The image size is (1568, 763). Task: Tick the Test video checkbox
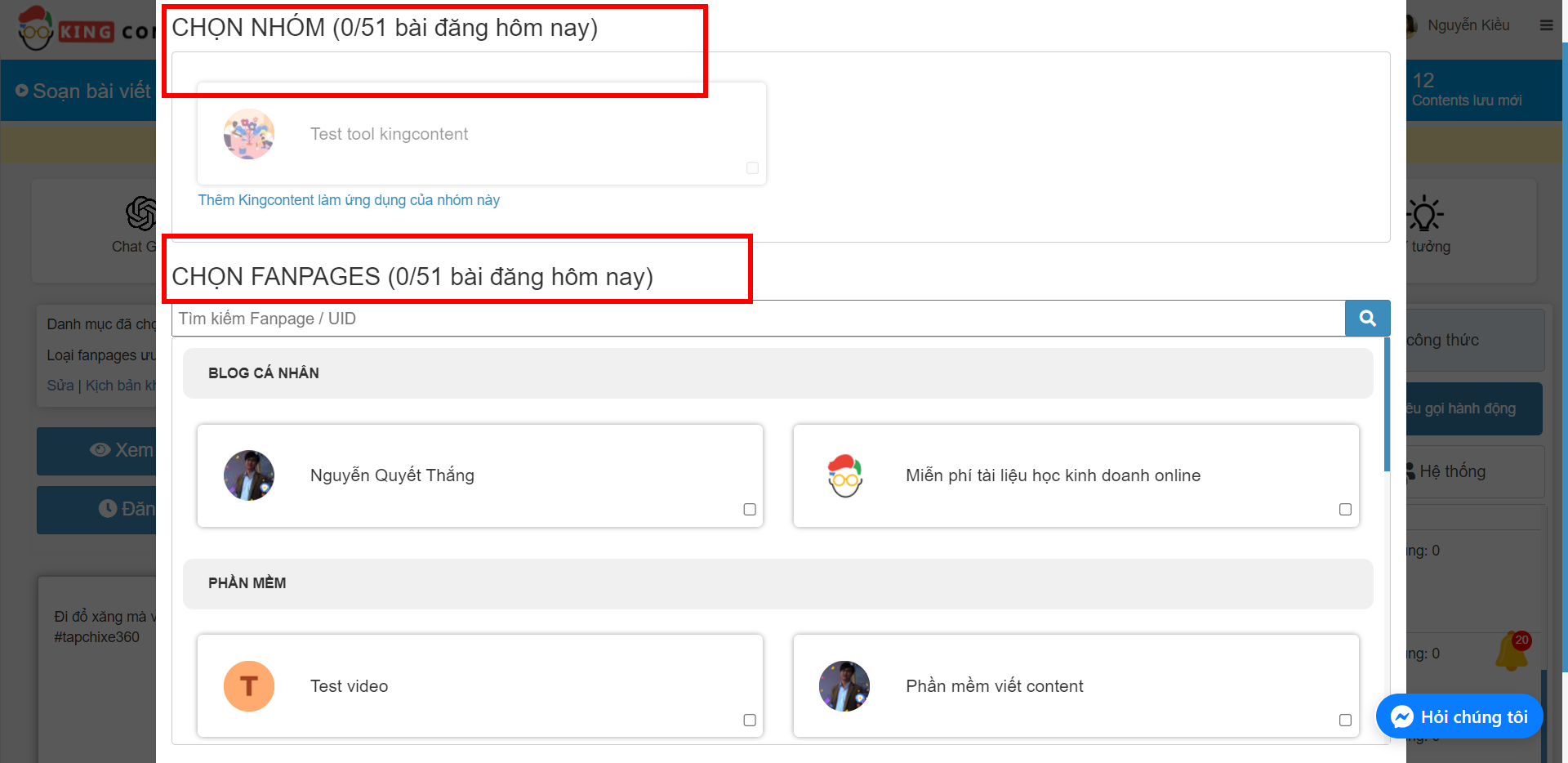750,721
